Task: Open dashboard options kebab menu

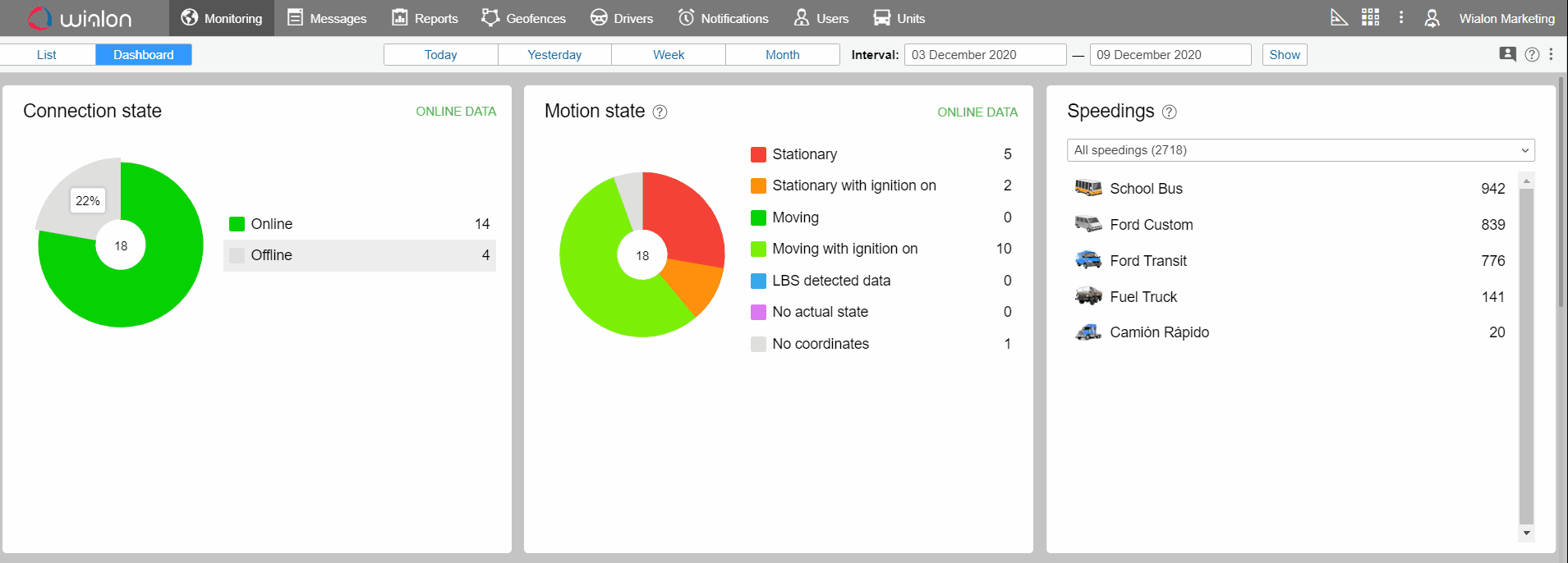Action: [x=1551, y=54]
